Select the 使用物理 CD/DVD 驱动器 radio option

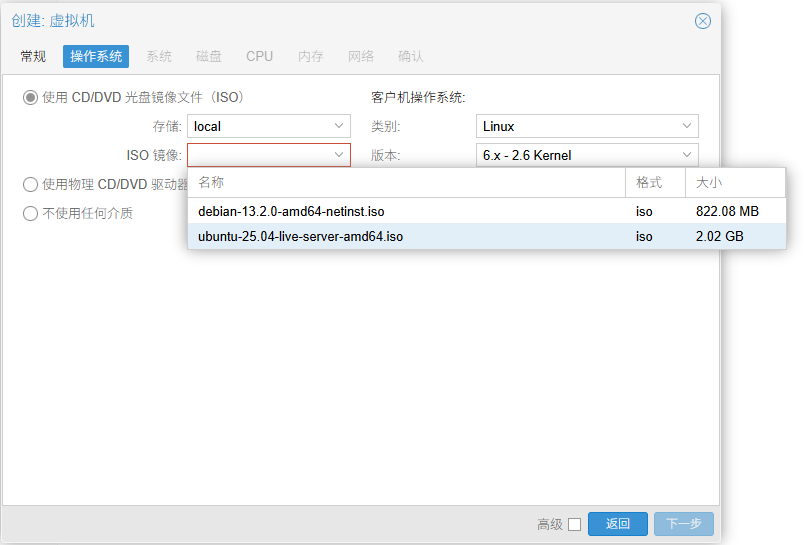tap(31, 184)
